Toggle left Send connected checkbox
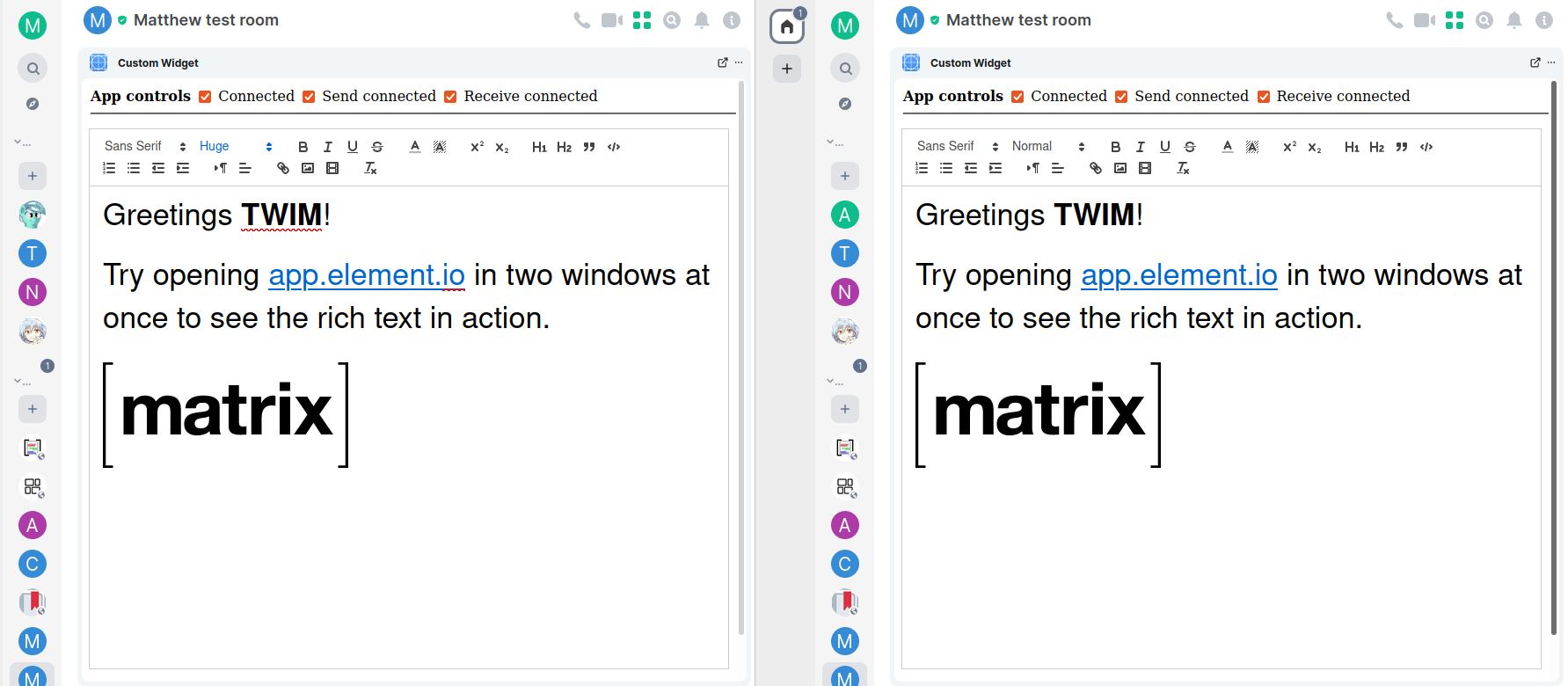Viewport: 1568px width, 686px height. click(309, 97)
